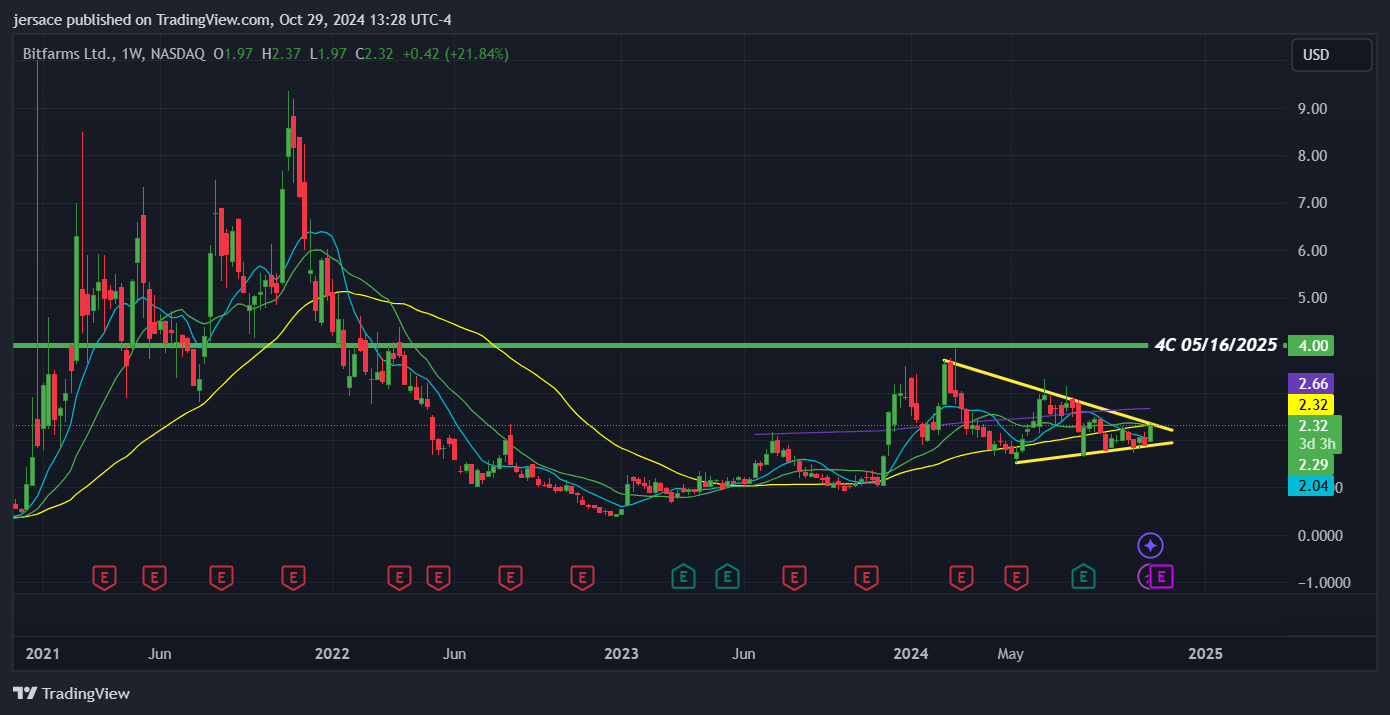
Task: Click the purple star event icon
Action: tap(1151, 545)
